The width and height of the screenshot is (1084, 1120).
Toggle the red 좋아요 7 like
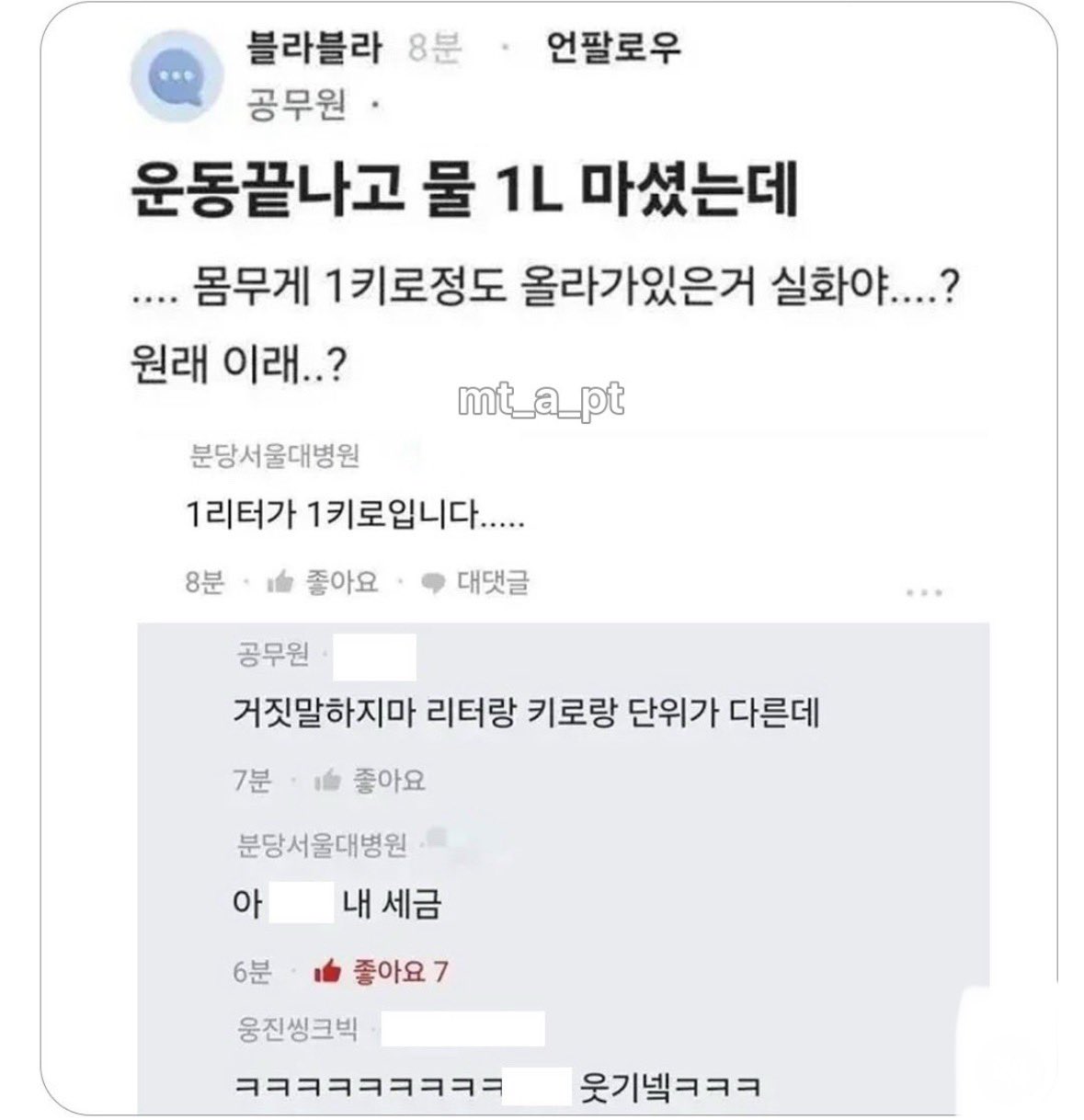click(x=399, y=971)
